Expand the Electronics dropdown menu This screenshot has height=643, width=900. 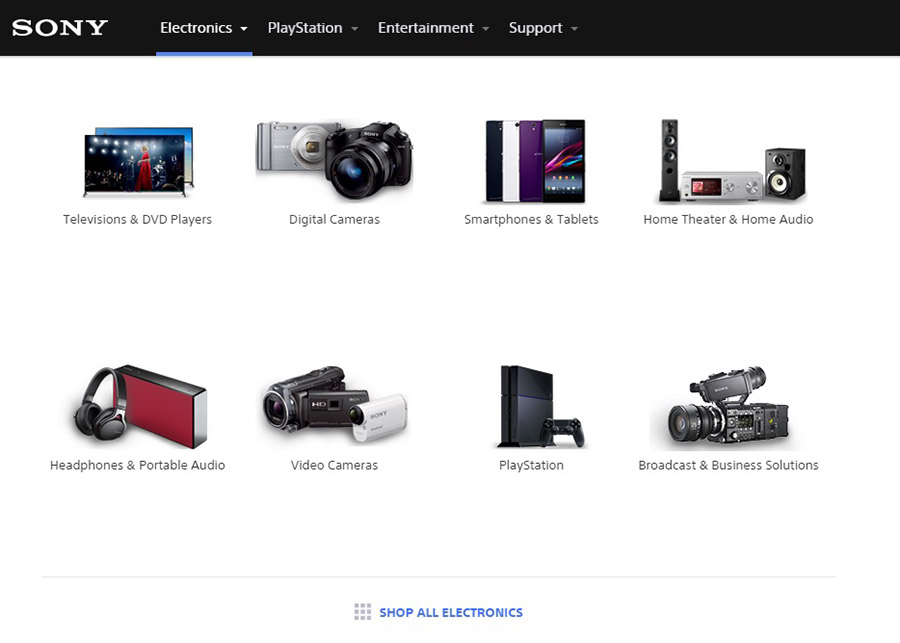click(204, 28)
